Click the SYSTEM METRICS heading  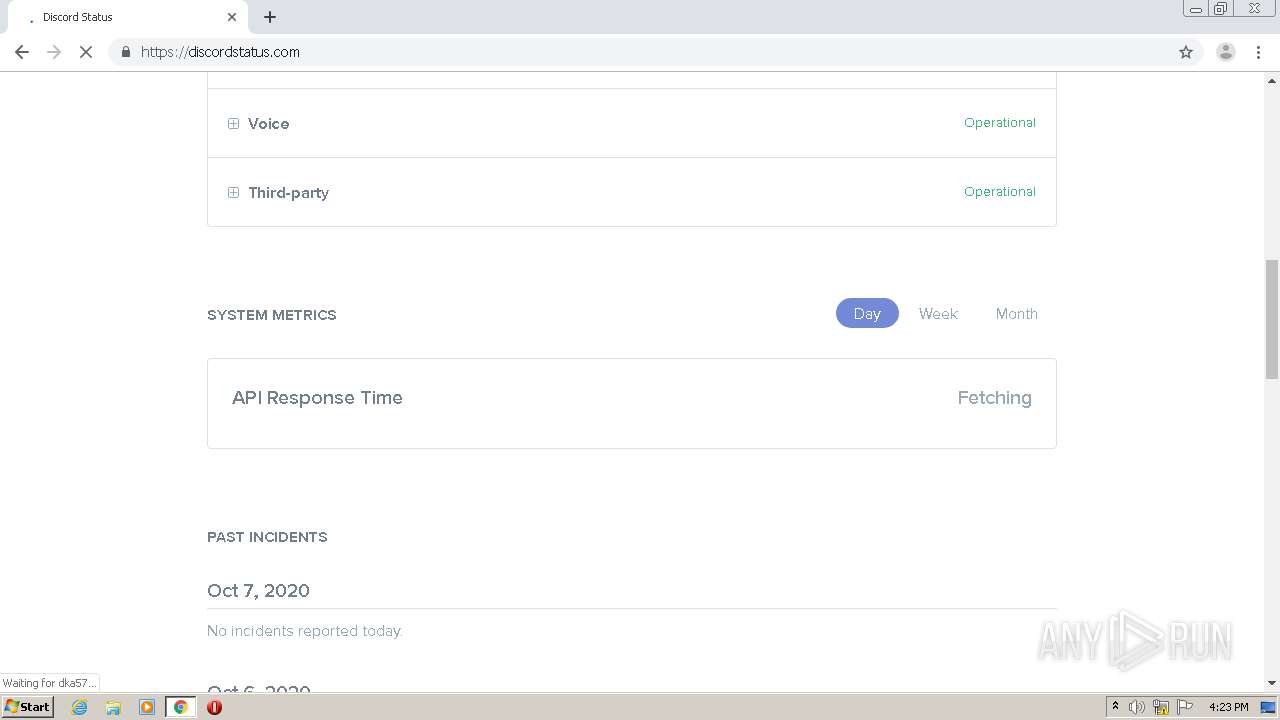[272, 315]
